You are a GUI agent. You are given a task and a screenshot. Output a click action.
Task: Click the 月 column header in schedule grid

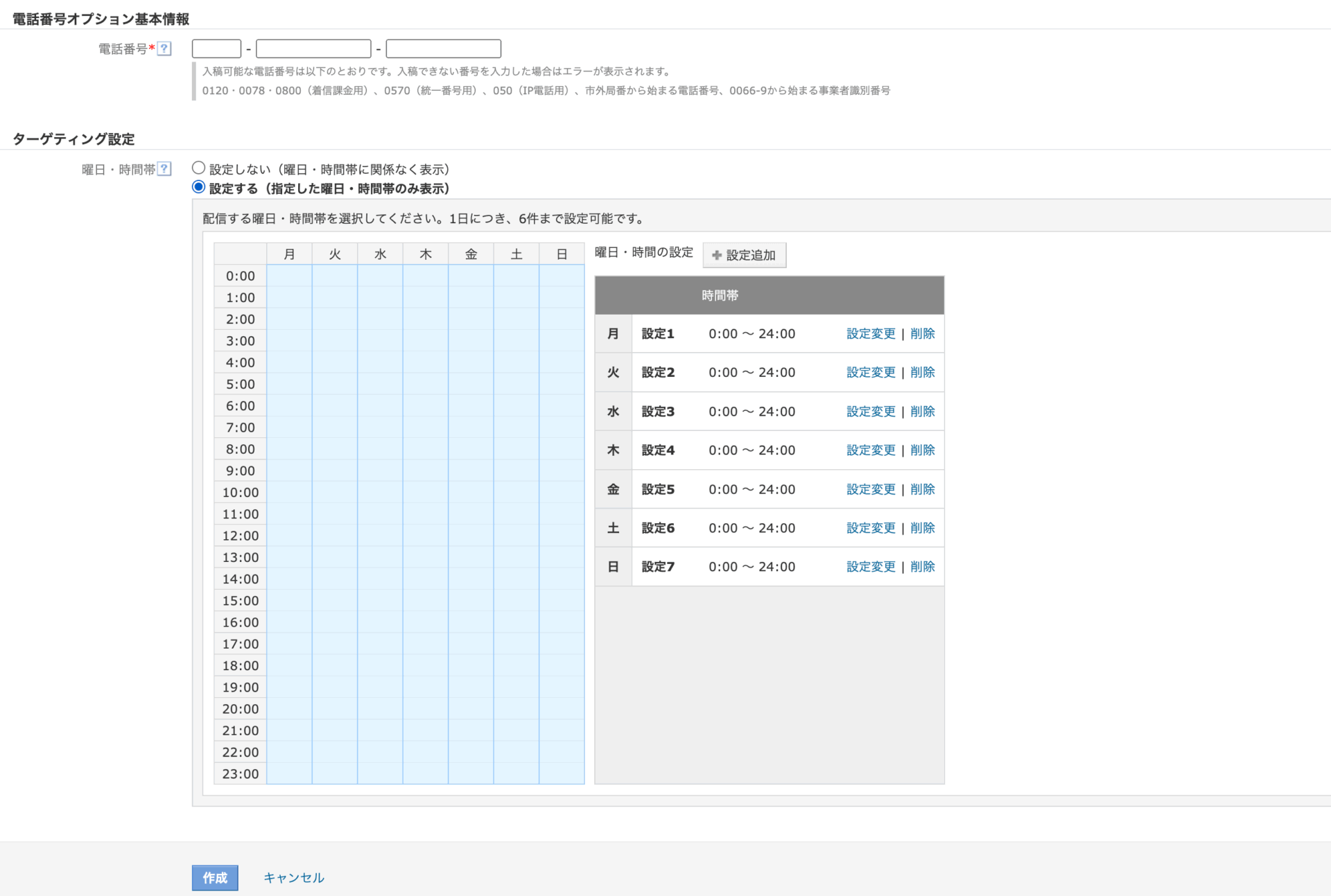coord(289,254)
